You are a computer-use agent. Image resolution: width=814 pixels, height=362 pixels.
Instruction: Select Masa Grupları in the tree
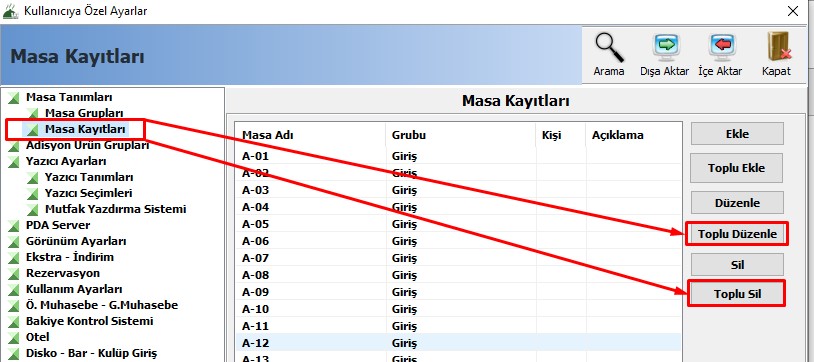point(84,113)
